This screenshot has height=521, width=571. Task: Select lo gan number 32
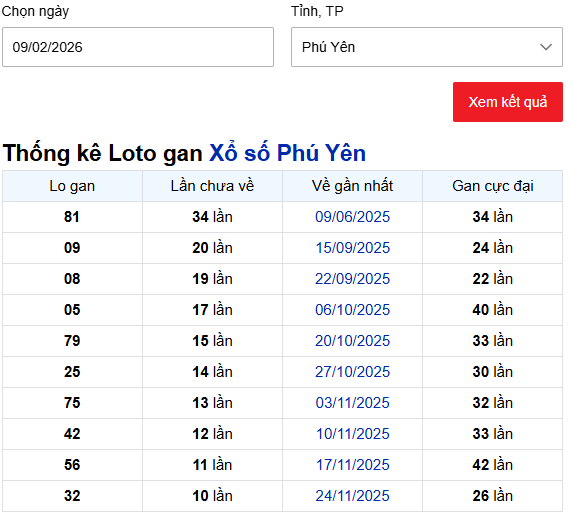coord(72,496)
